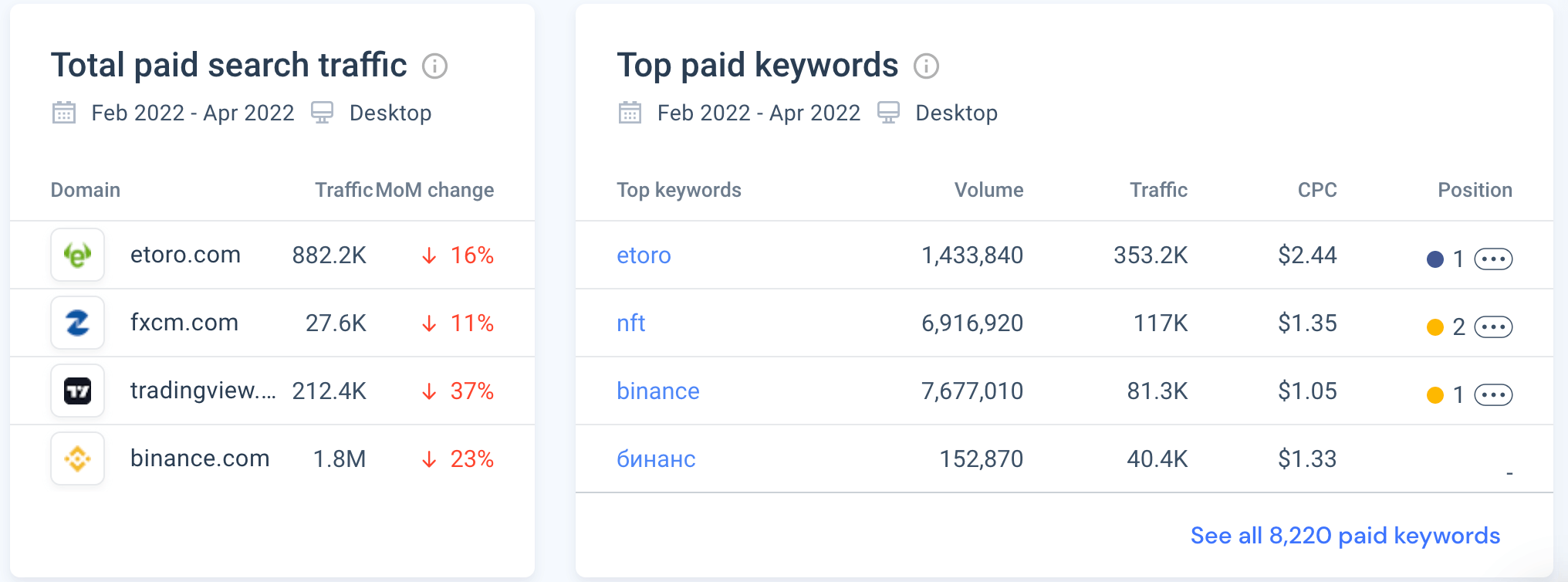Click the 7,677,010 volume value
The width and height of the screenshot is (1568, 582).
972,391
